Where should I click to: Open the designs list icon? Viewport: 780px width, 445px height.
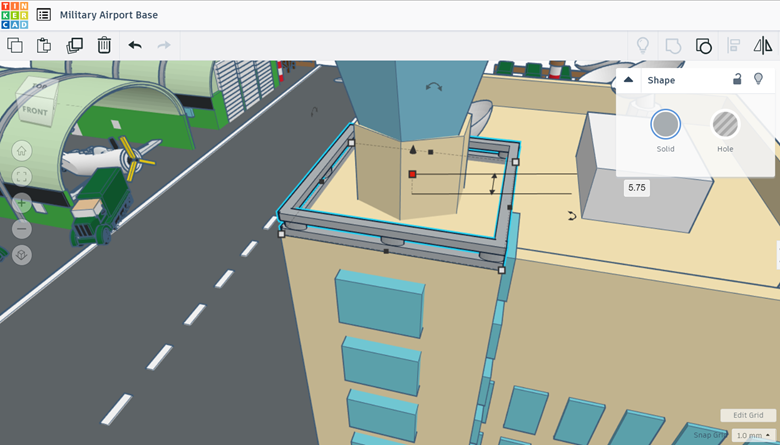[44, 15]
